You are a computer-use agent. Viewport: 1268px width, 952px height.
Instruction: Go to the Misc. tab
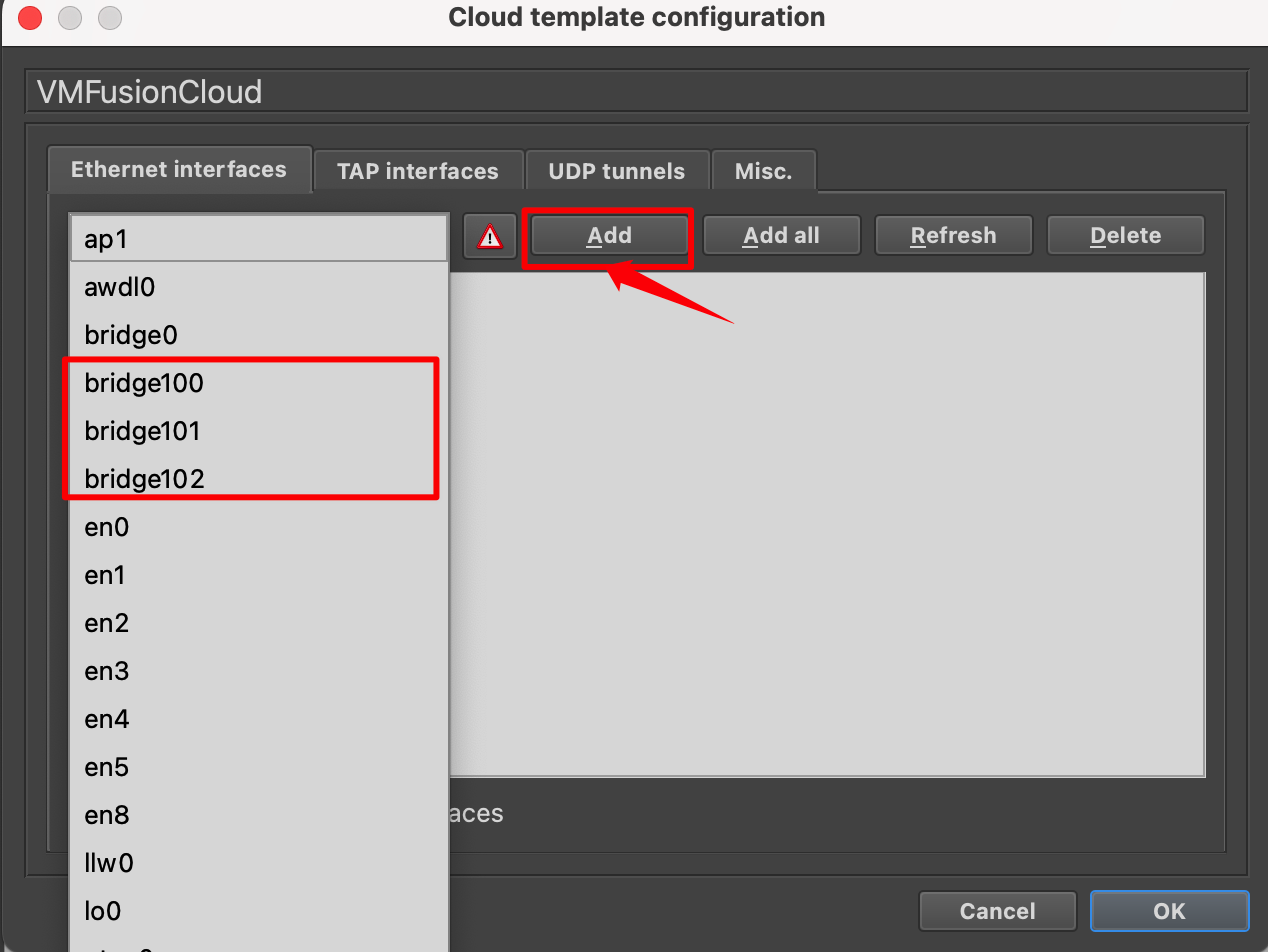tap(763, 171)
